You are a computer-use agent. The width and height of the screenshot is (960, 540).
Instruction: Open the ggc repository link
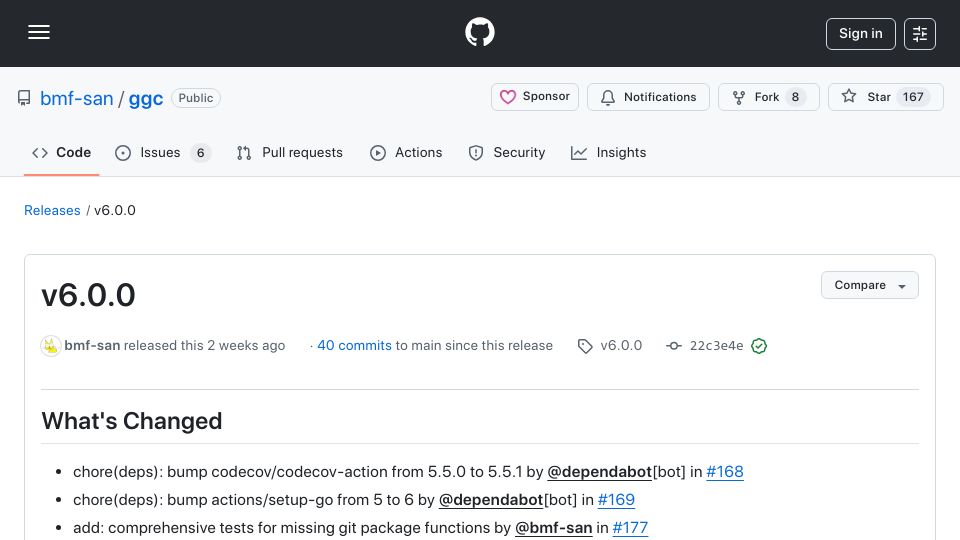coord(146,98)
